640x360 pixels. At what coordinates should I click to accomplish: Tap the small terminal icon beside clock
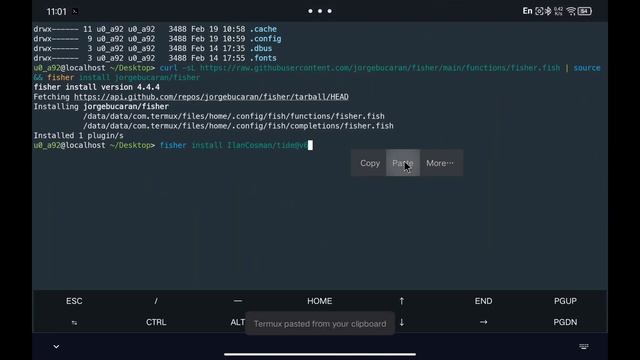pos(75,12)
